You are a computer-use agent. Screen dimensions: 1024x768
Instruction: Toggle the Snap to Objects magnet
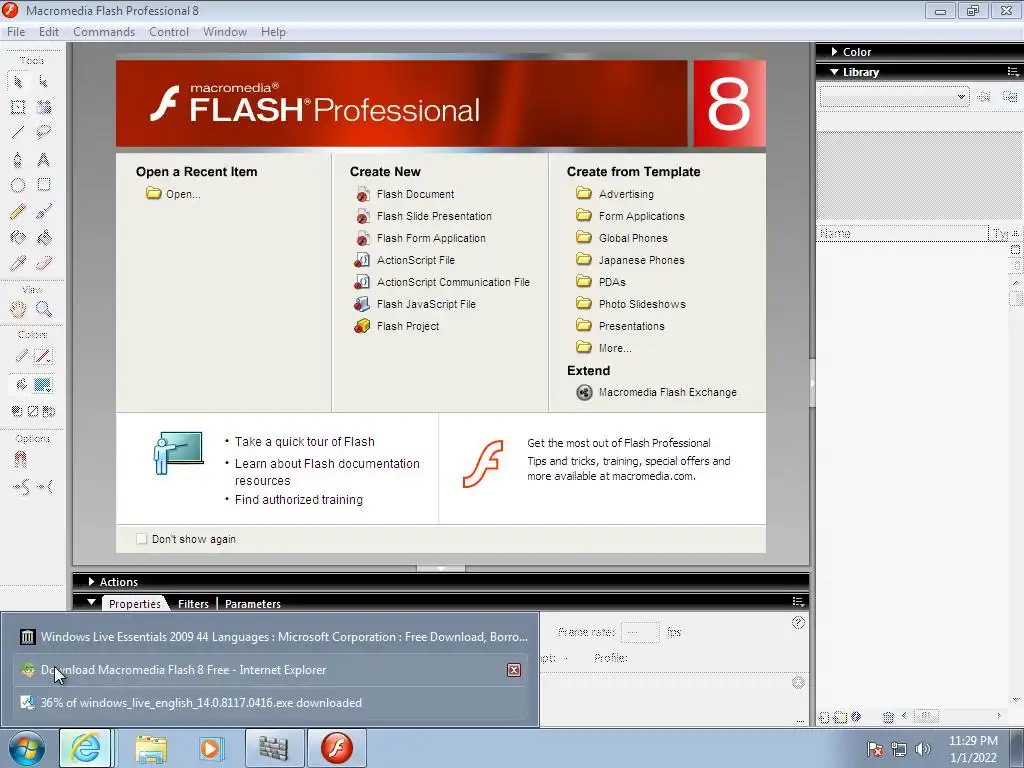pyautogui.click(x=20, y=460)
